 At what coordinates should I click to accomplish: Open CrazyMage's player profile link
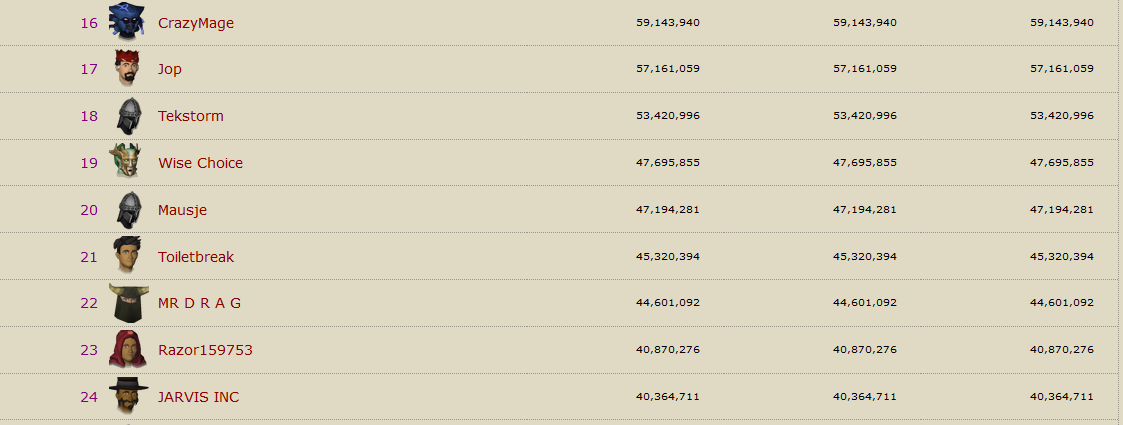click(x=196, y=23)
